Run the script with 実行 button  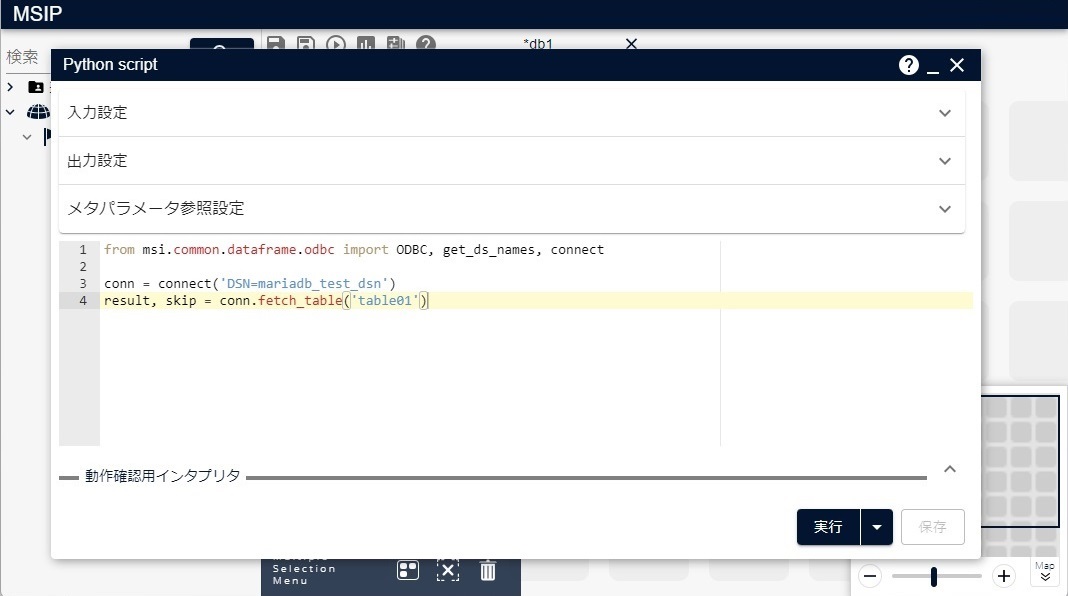828,527
